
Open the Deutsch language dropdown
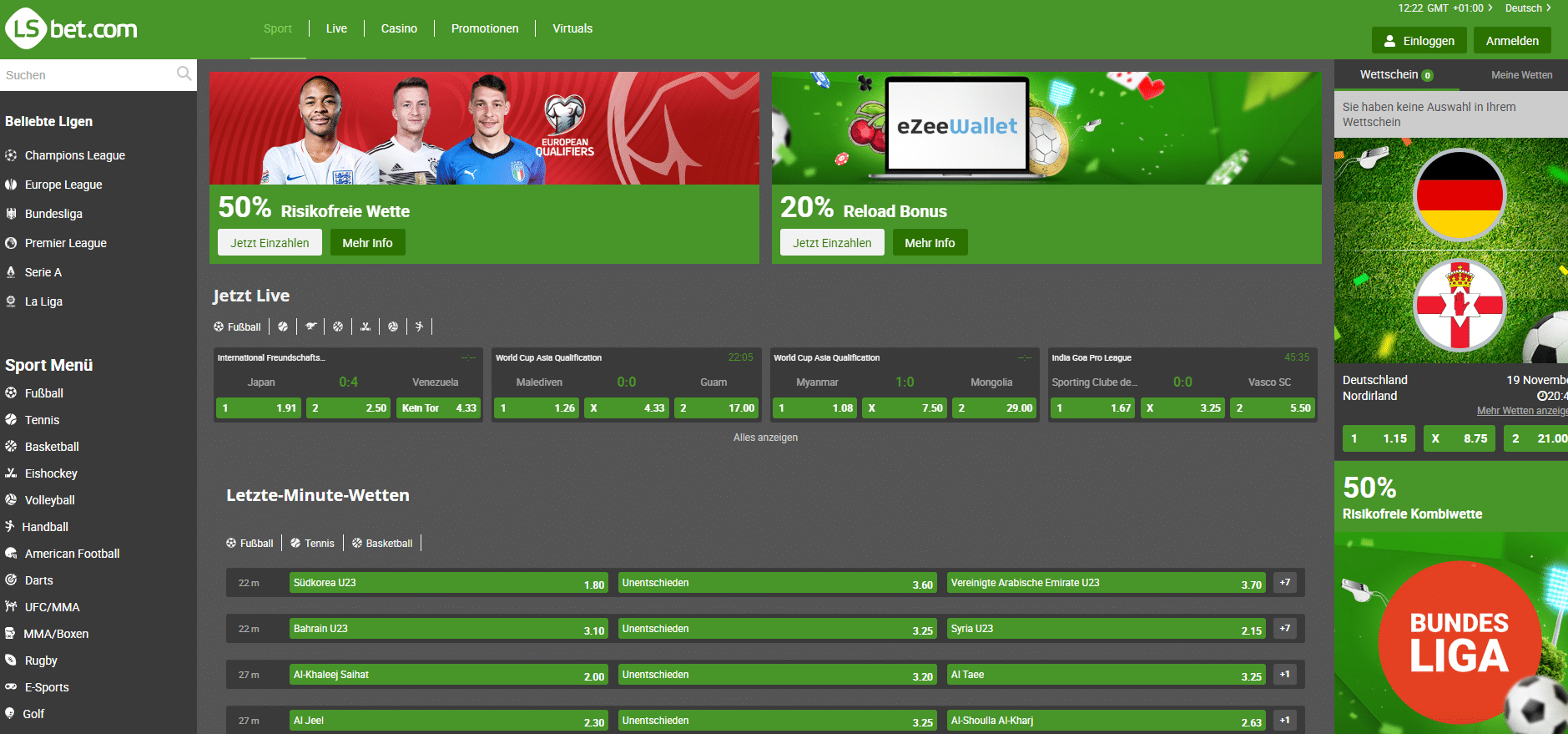1528,8
